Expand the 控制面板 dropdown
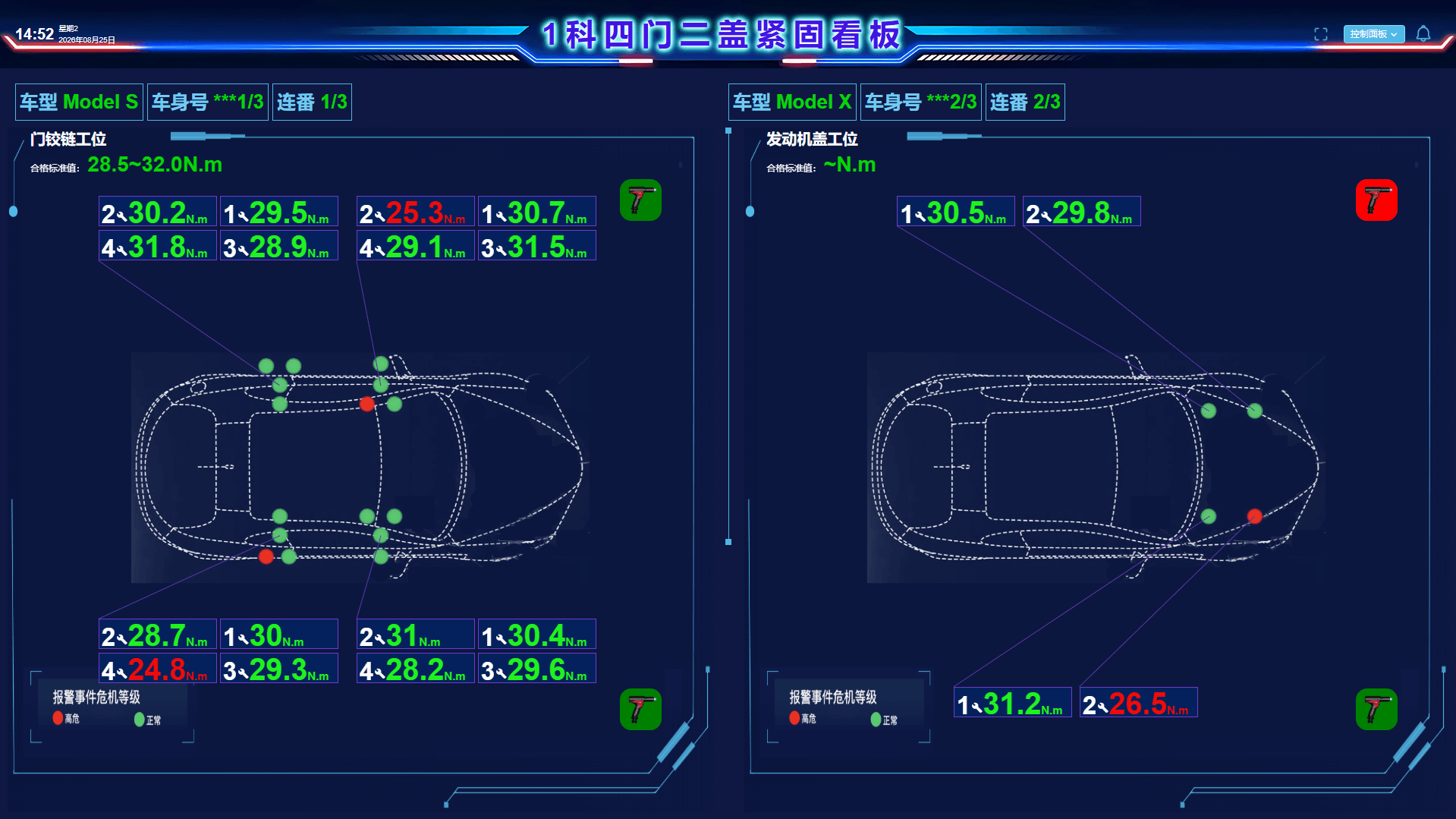Image resolution: width=1456 pixels, height=819 pixels. coord(1374,34)
